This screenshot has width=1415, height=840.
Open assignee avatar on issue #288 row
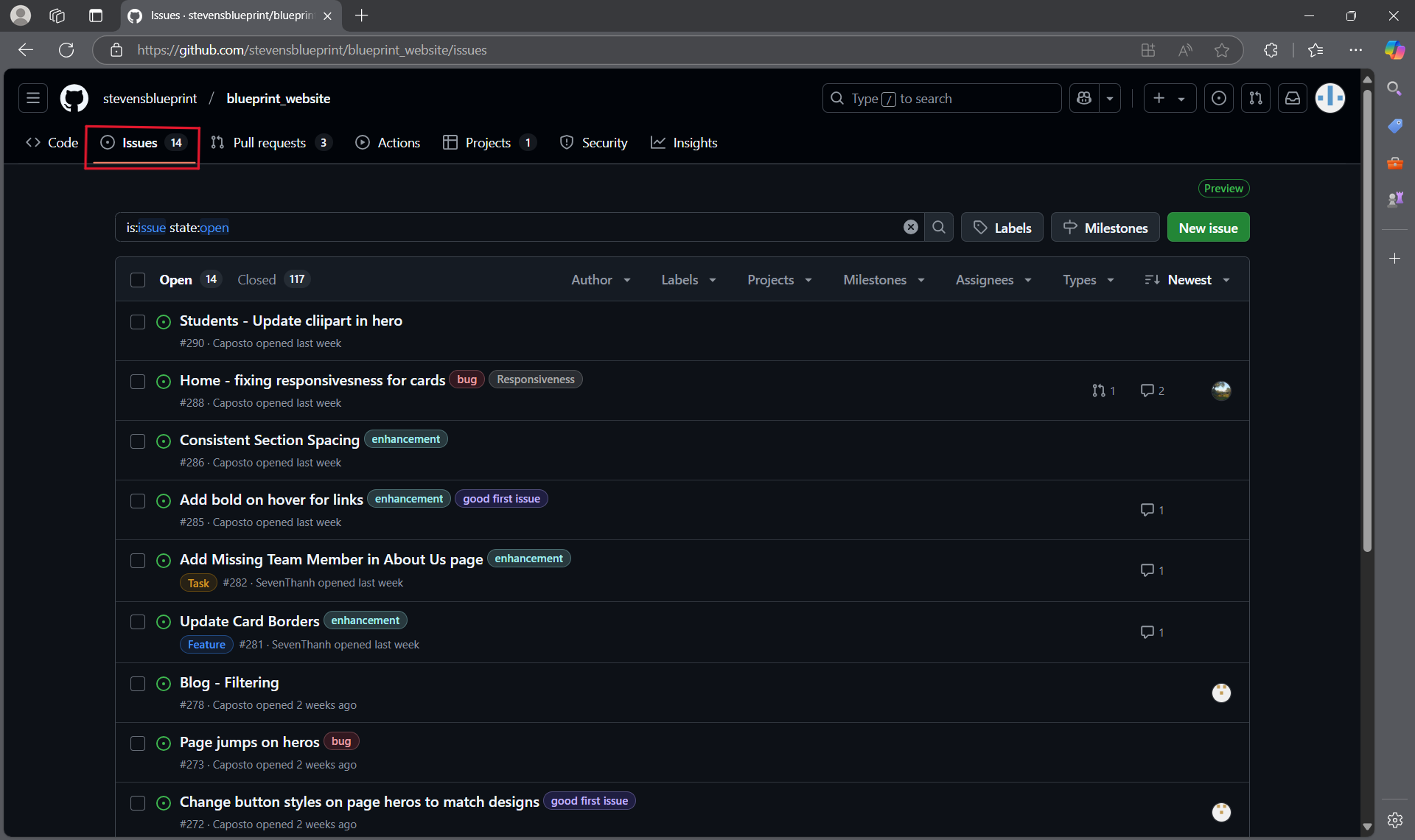coord(1221,391)
